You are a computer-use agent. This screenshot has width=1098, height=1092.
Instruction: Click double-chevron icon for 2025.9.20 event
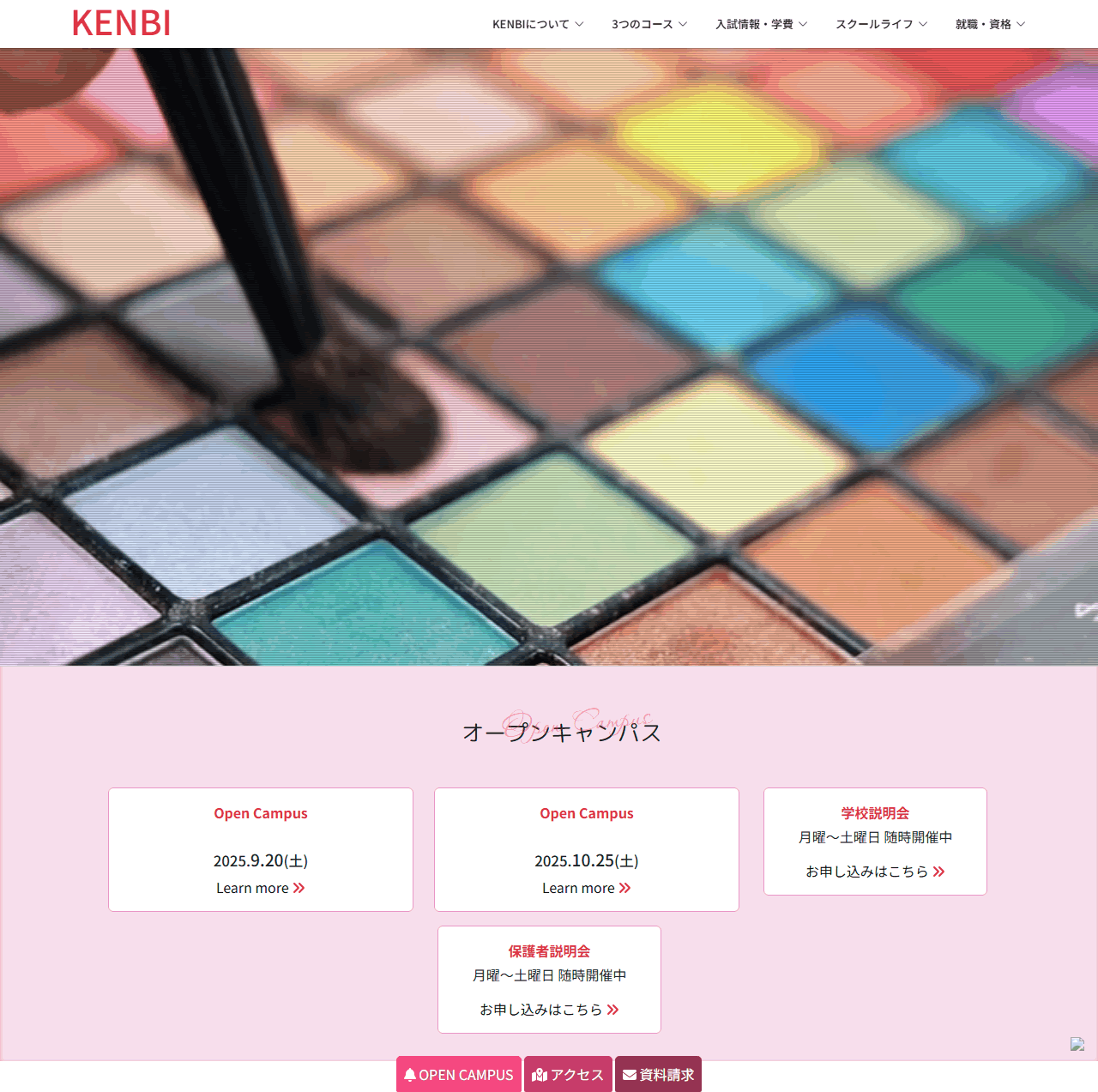tap(299, 888)
